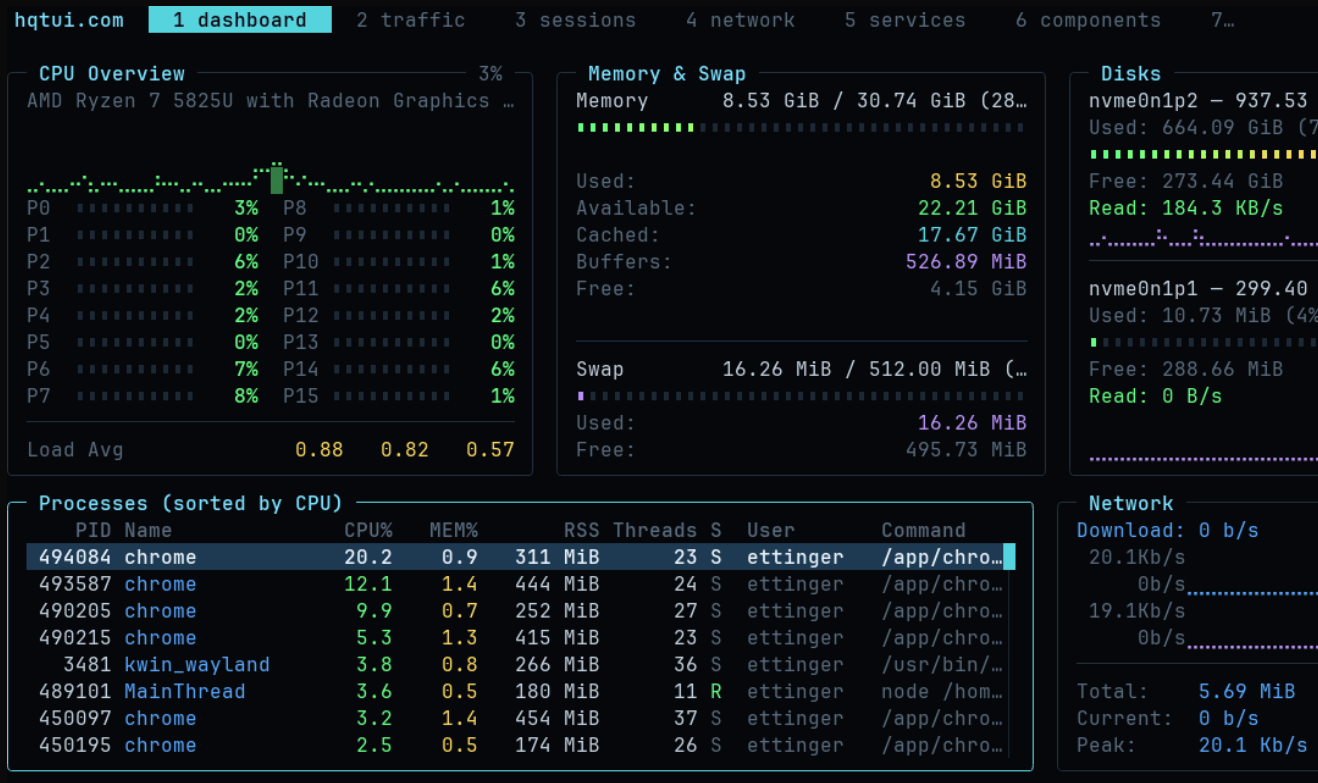Select the chrome process with PID 490215
1318x783 pixels.
point(516,638)
